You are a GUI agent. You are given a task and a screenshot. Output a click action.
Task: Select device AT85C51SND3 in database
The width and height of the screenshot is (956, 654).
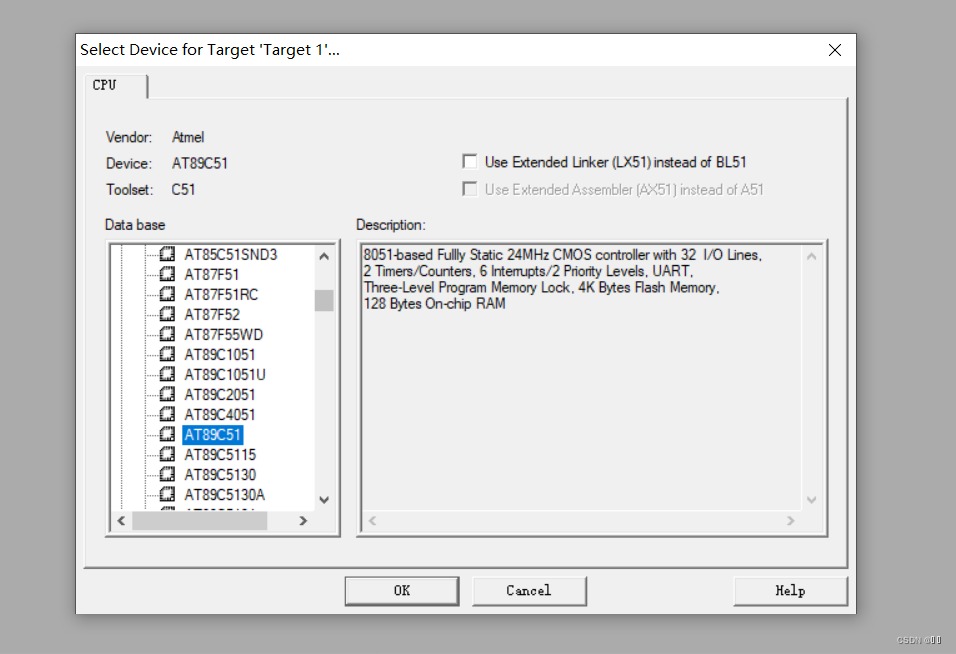pyautogui.click(x=230, y=255)
